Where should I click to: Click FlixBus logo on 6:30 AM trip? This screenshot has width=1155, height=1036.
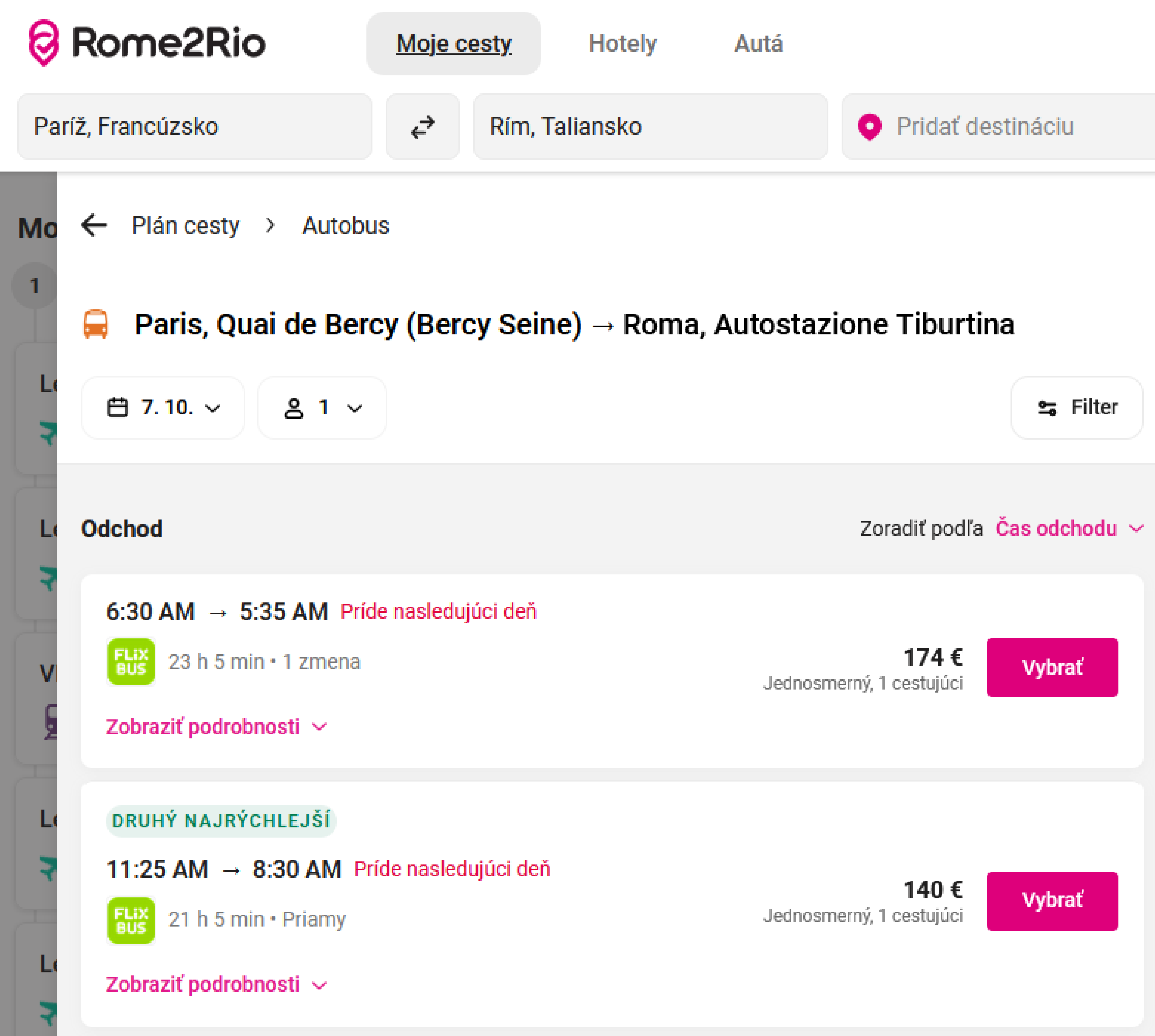pos(131,661)
